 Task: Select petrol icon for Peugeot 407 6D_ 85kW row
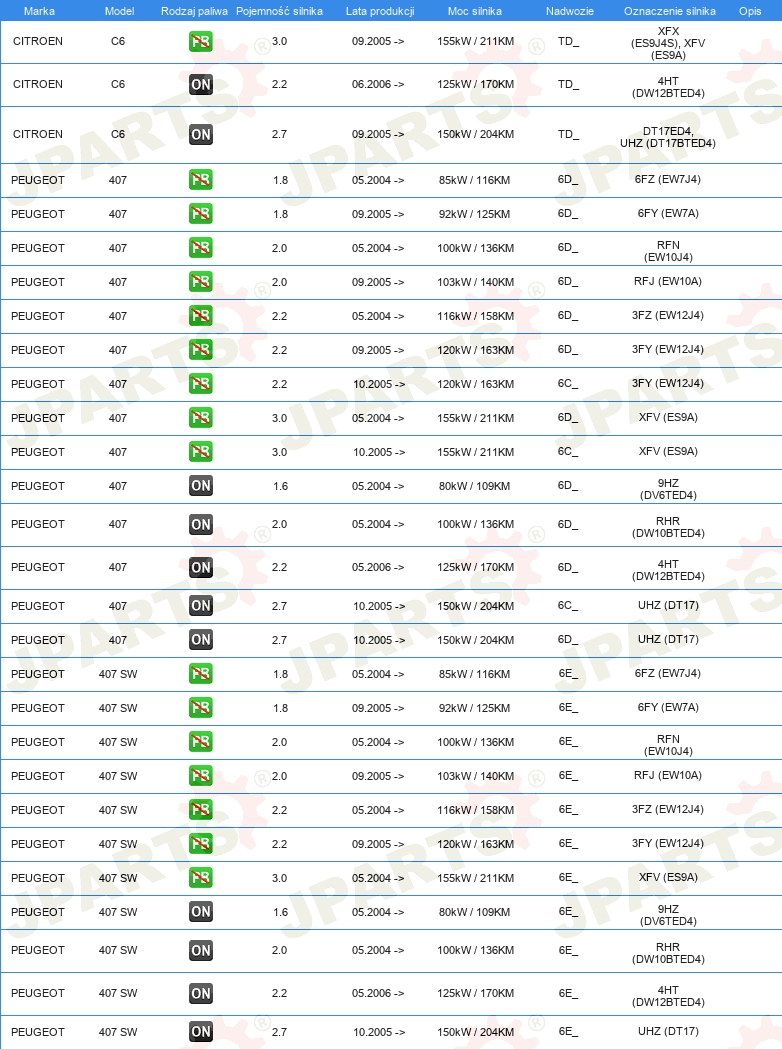[201, 180]
